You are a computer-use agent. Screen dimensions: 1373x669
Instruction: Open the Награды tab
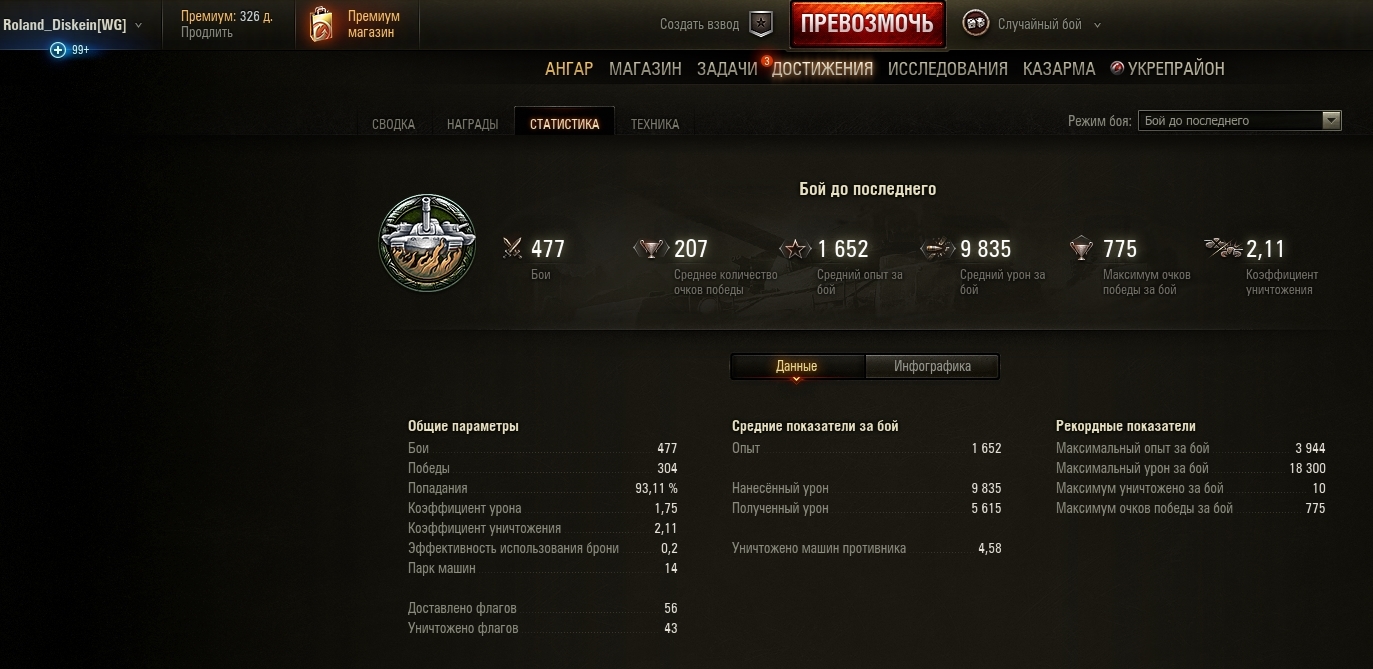click(x=473, y=124)
